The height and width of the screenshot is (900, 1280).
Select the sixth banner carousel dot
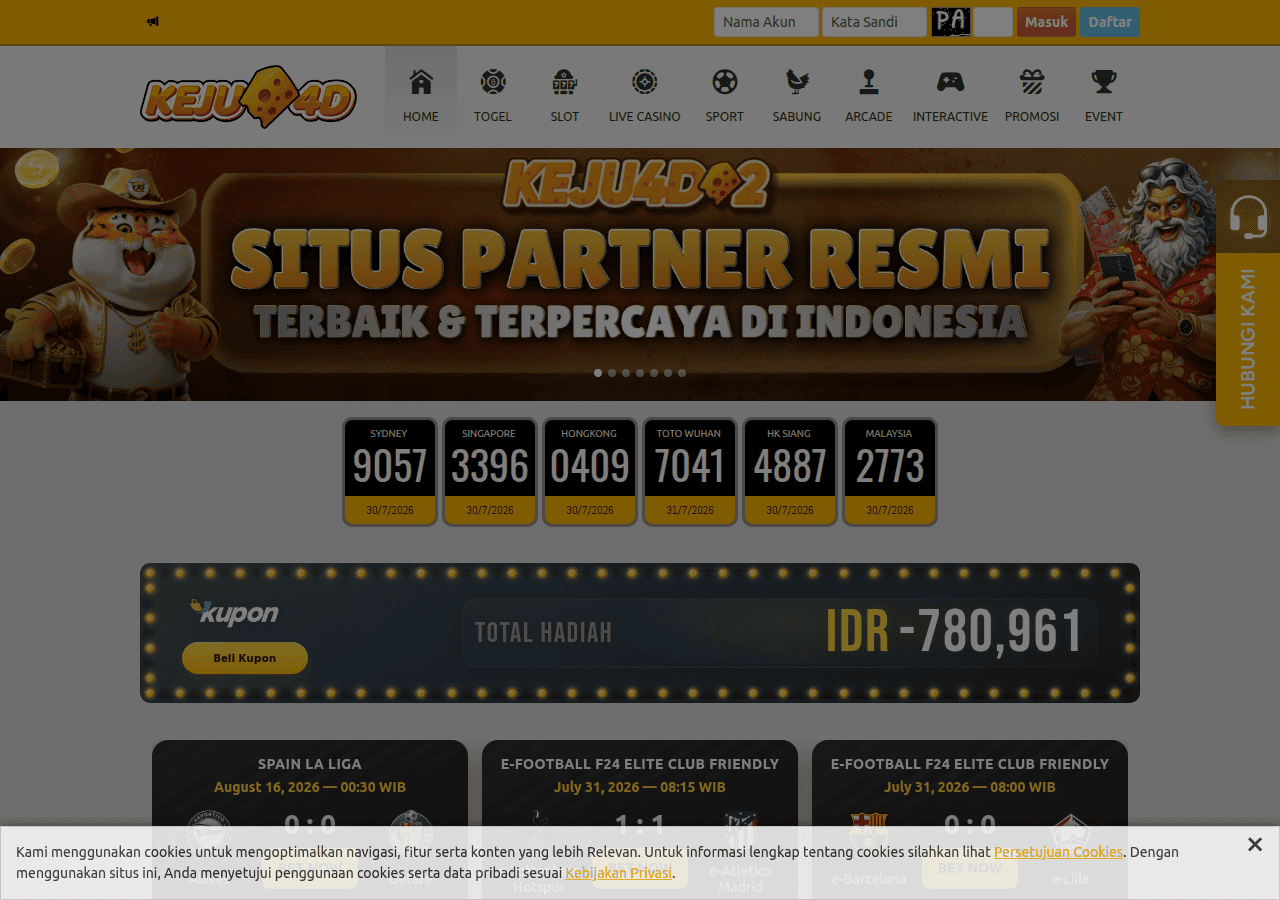pyautogui.click(x=668, y=373)
